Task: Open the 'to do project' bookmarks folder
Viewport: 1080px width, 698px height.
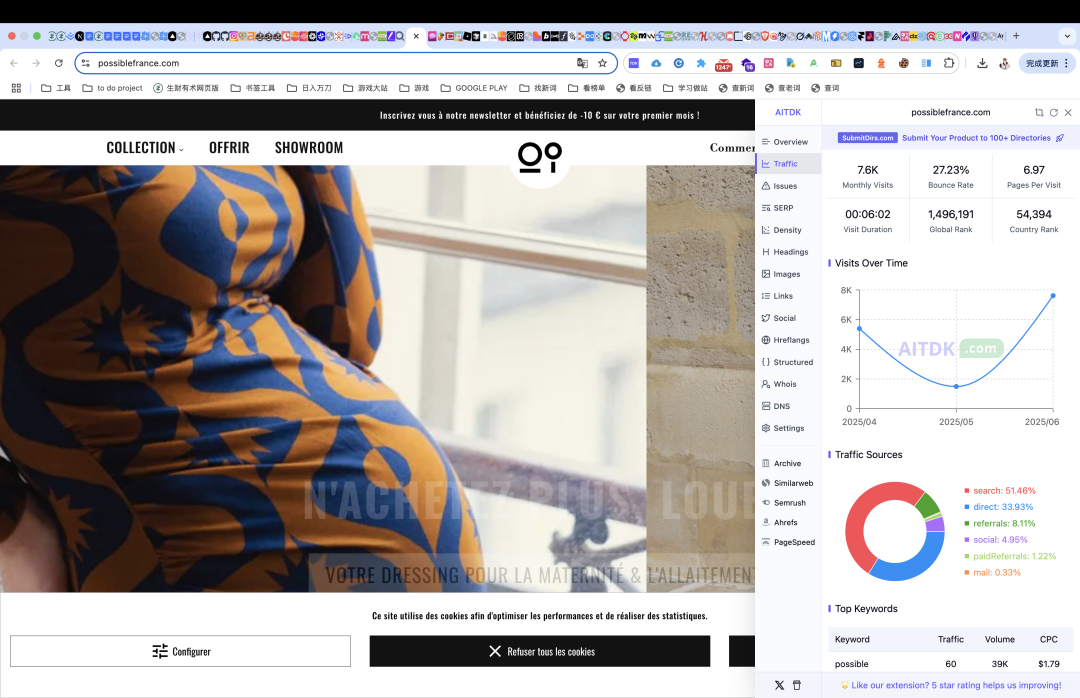Action: click(x=112, y=88)
